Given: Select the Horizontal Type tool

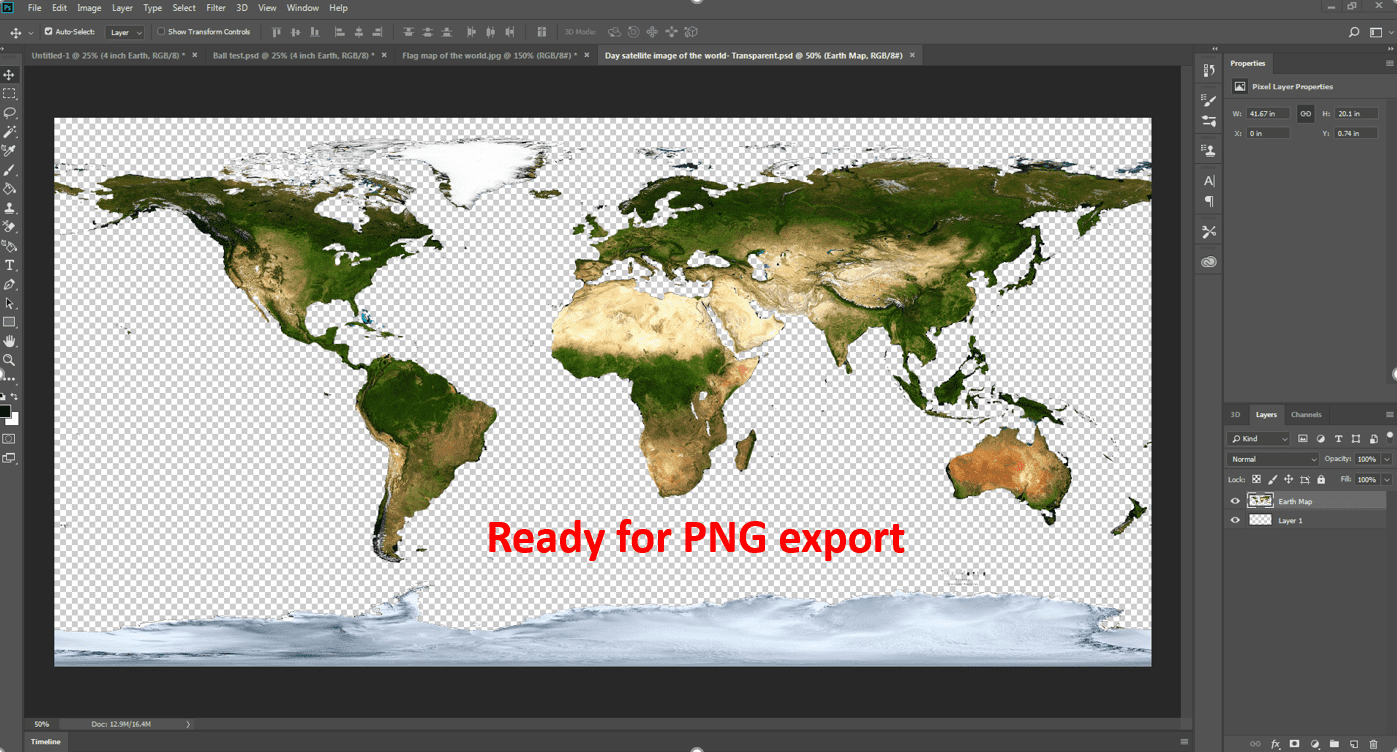Looking at the screenshot, I should (x=10, y=265).
